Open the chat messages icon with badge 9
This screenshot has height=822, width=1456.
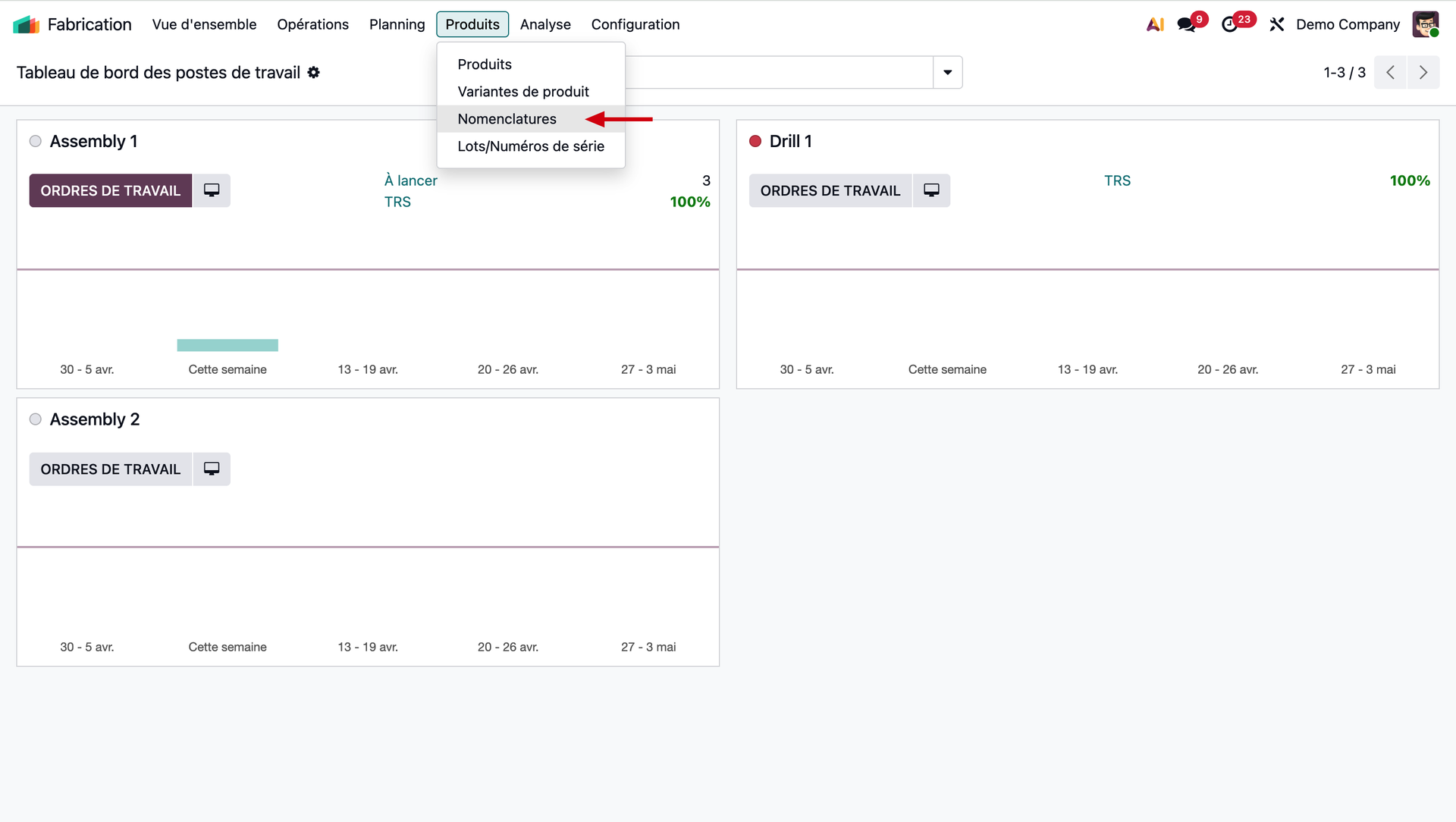pos(1187,24)
